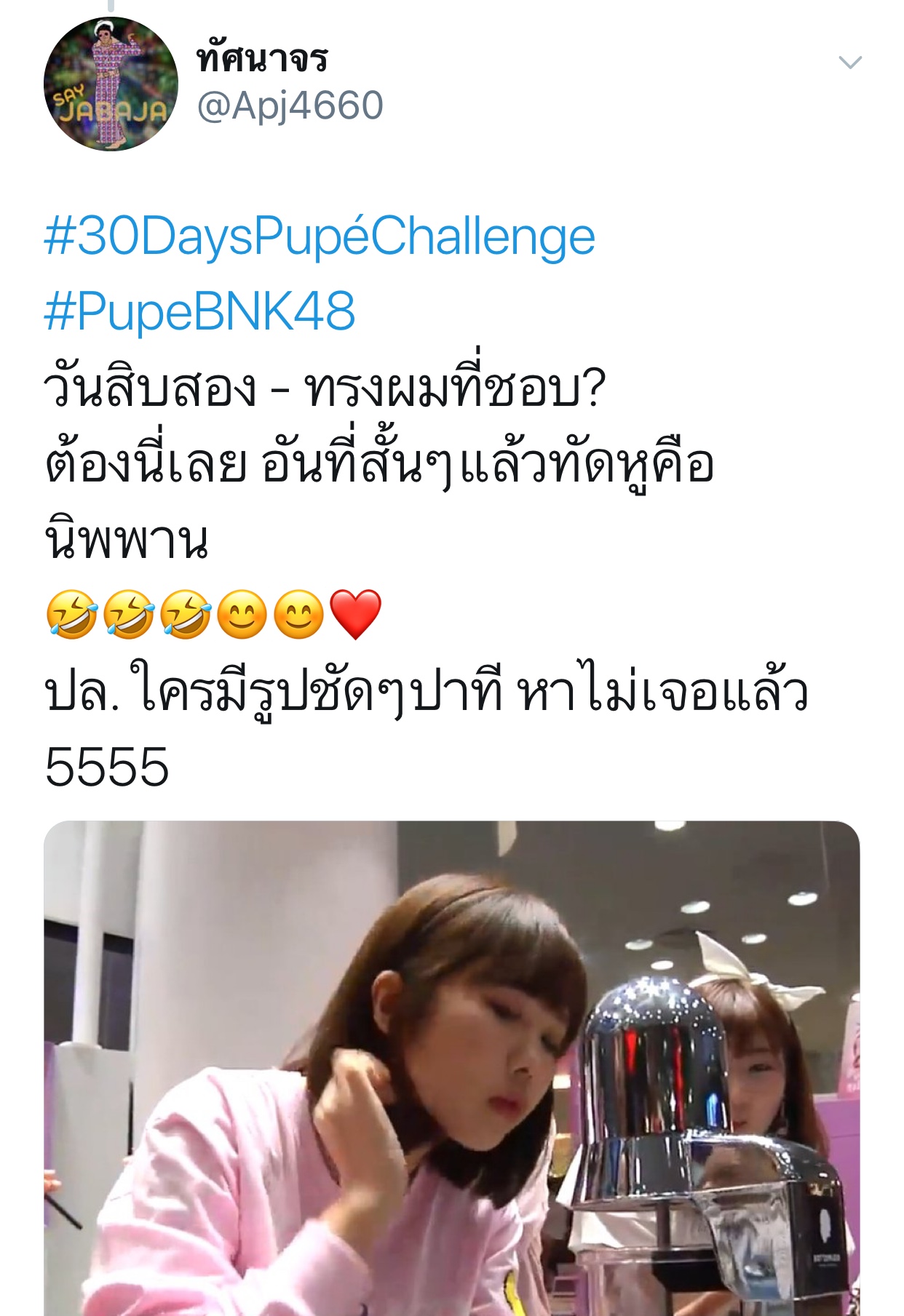Open the @Apj4660 handle

(290, 105)
